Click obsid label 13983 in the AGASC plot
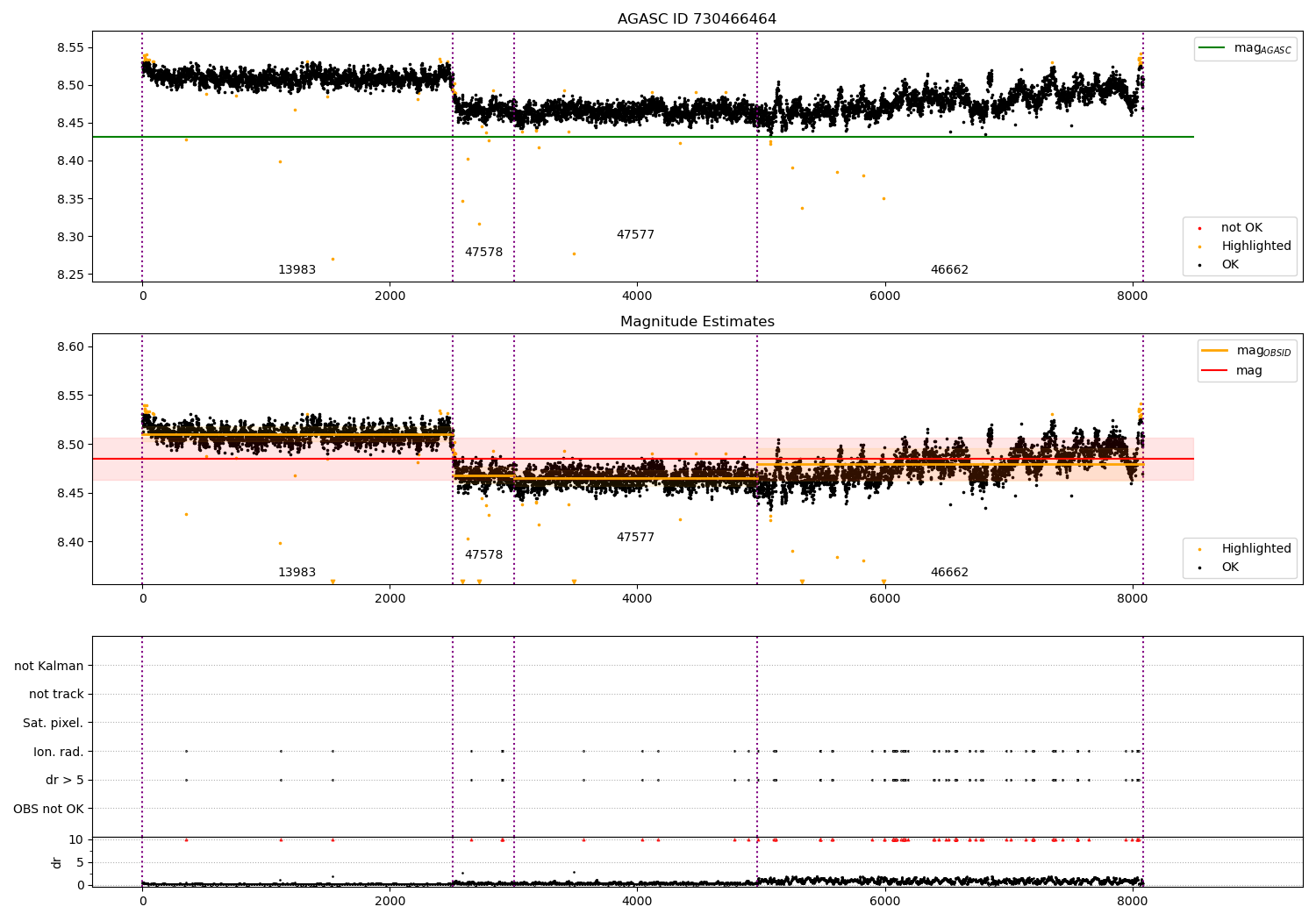1316x921 pixels. [297, 270]
